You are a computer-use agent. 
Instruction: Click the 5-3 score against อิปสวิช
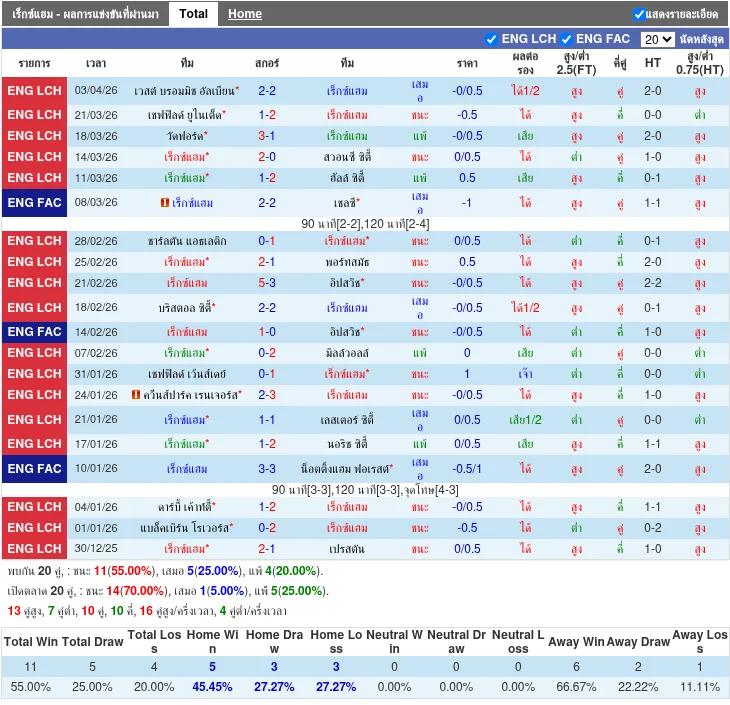tap(267, 283)
